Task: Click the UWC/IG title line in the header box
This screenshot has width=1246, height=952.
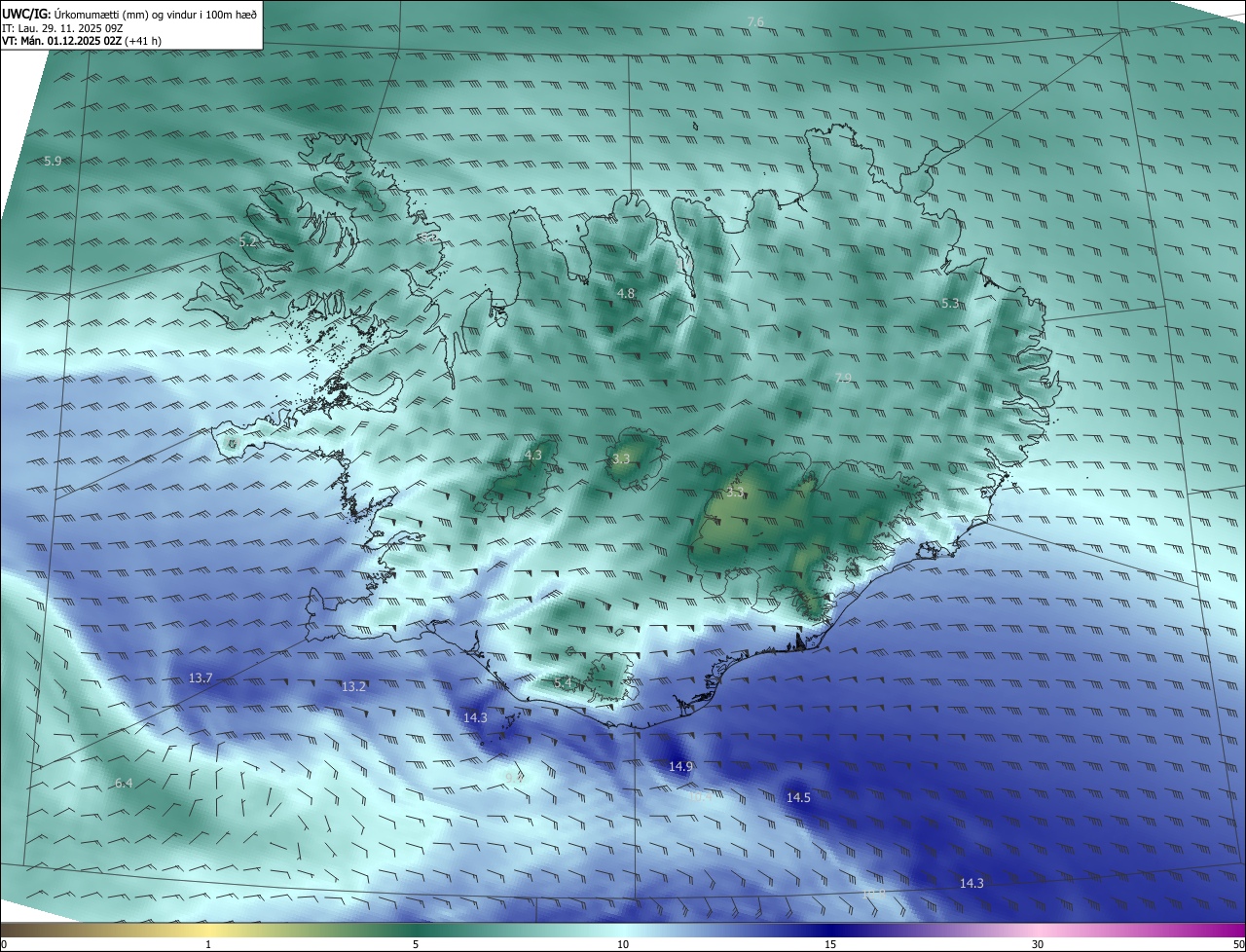Action: tap(129, 14)
